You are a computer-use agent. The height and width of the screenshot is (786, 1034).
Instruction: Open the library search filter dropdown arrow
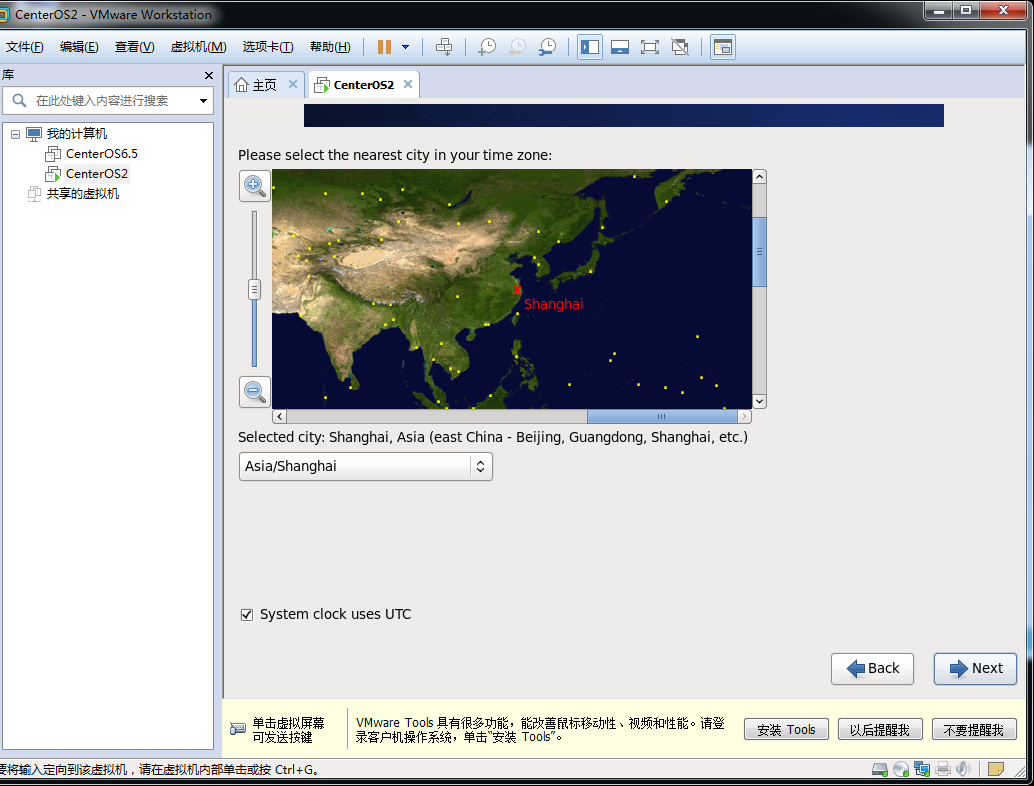pyautogui.click(x=203, y=101)
